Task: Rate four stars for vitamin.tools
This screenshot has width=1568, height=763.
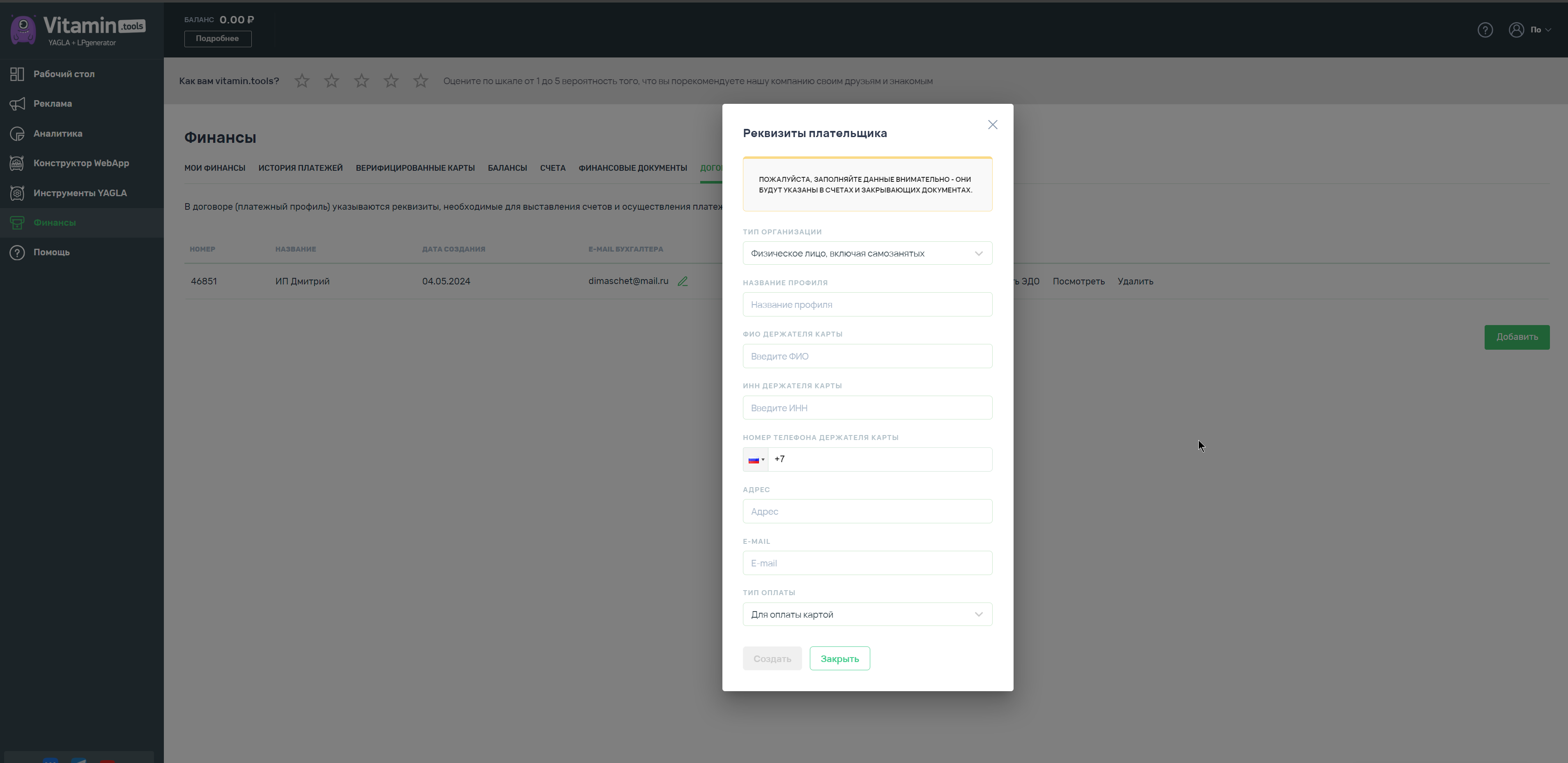Action: coord(391,81)
